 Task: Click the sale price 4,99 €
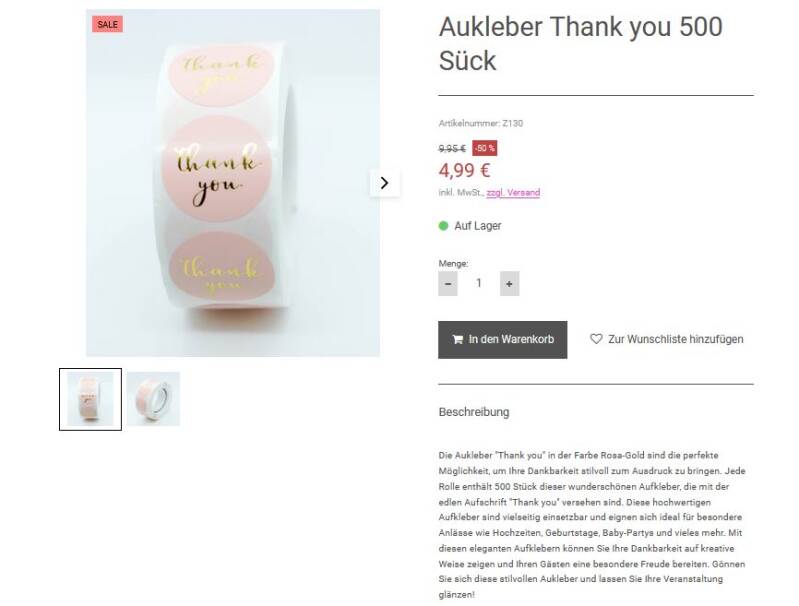(x=464, y=170)
